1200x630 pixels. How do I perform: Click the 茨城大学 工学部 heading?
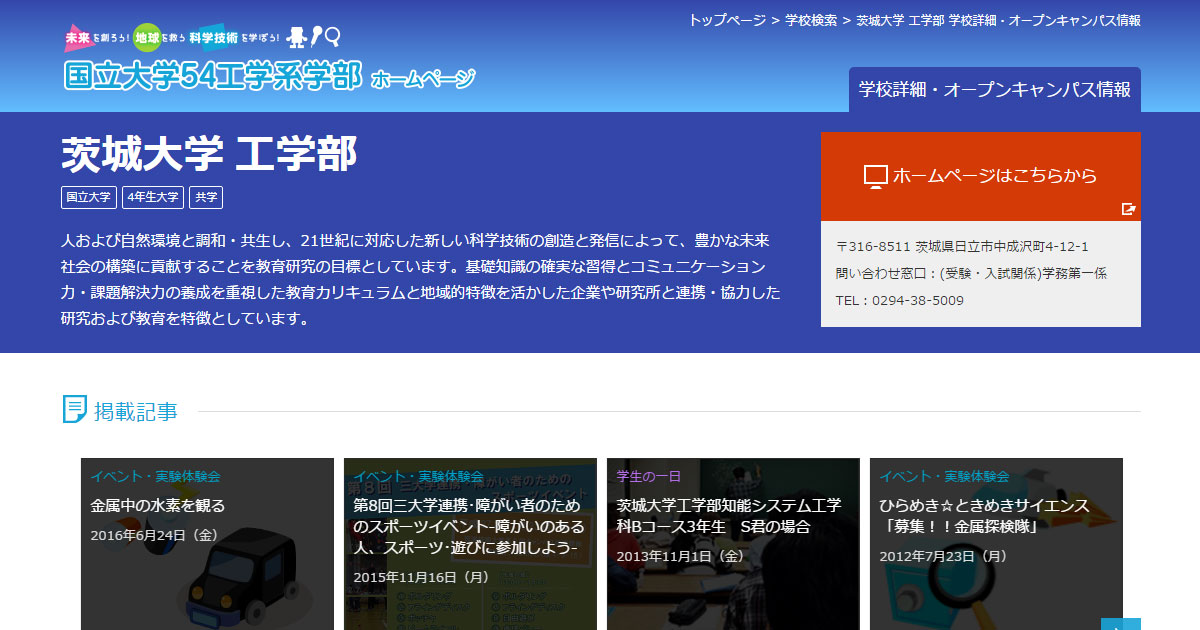pos(209,155)
